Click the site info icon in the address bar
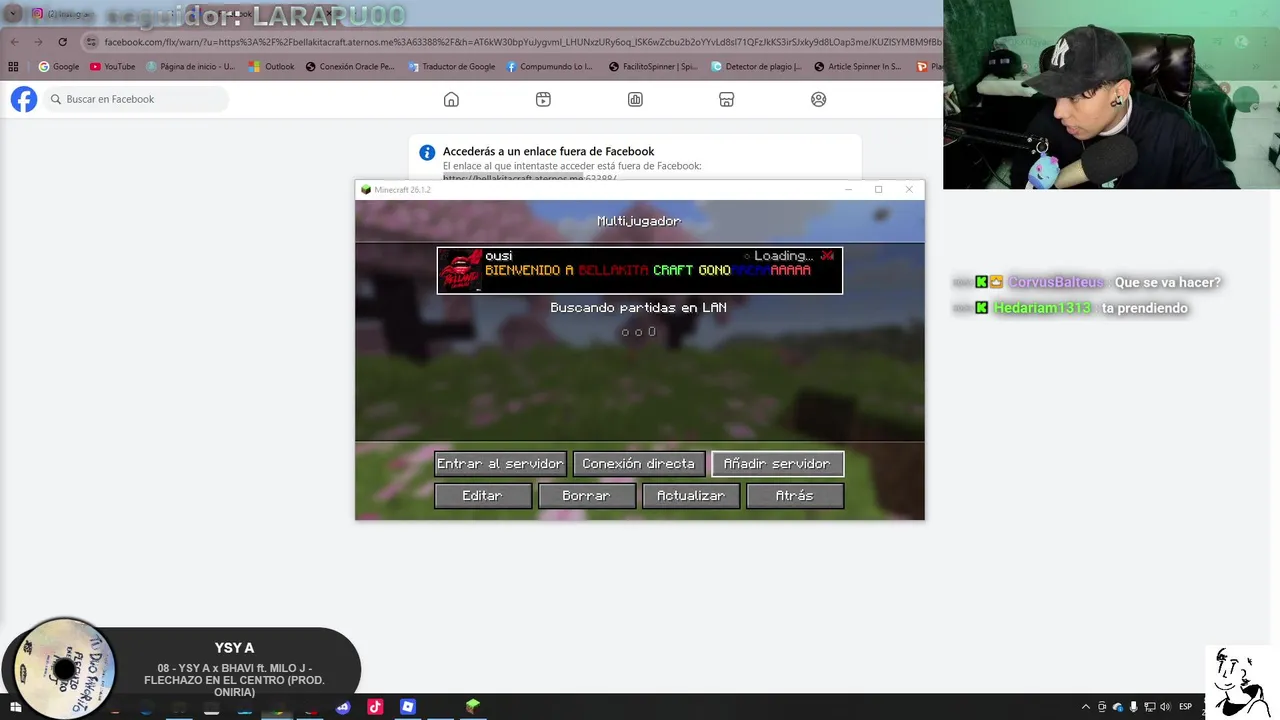Screen dimensions: 1280x720 click(x=91, y=42)
